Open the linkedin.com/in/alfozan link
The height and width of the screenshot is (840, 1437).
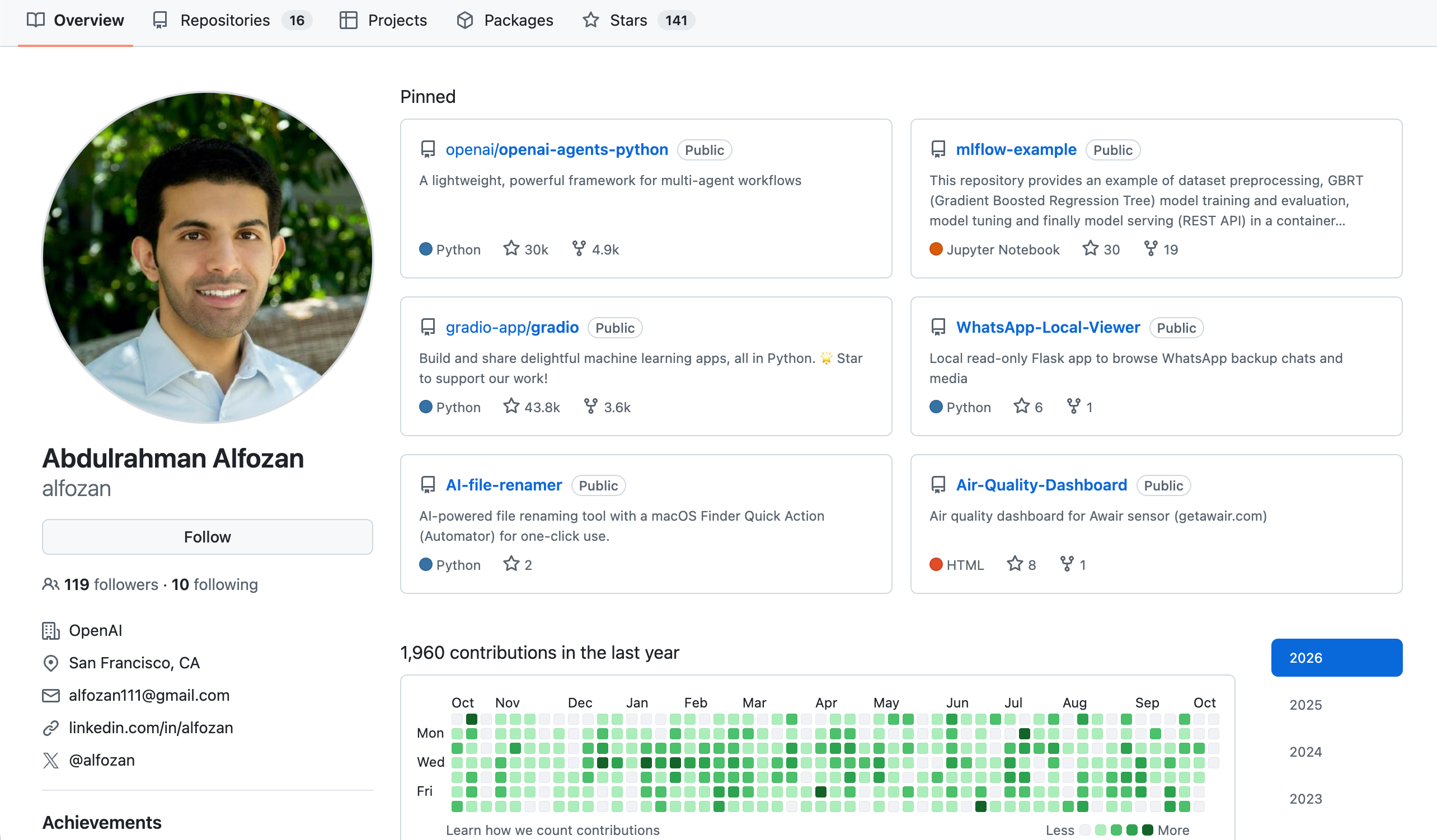point(151,728)
